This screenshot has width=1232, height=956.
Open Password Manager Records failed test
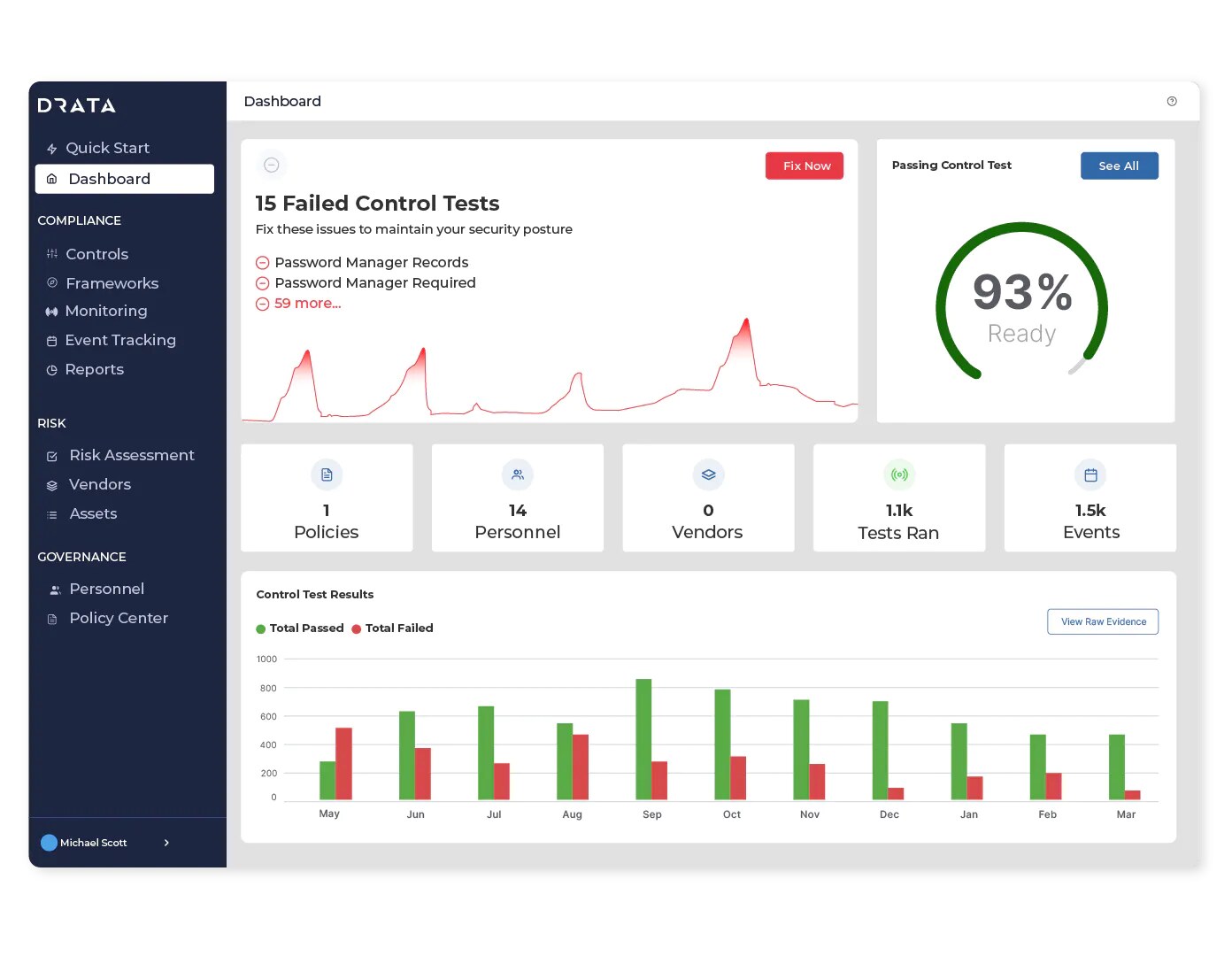point(372,263)
